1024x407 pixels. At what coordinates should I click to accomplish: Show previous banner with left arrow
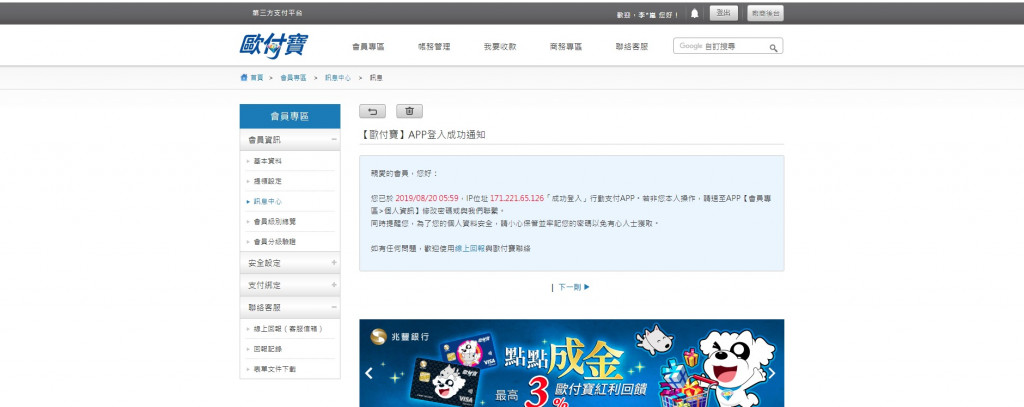pyautogui.click(x=368, y=373)
